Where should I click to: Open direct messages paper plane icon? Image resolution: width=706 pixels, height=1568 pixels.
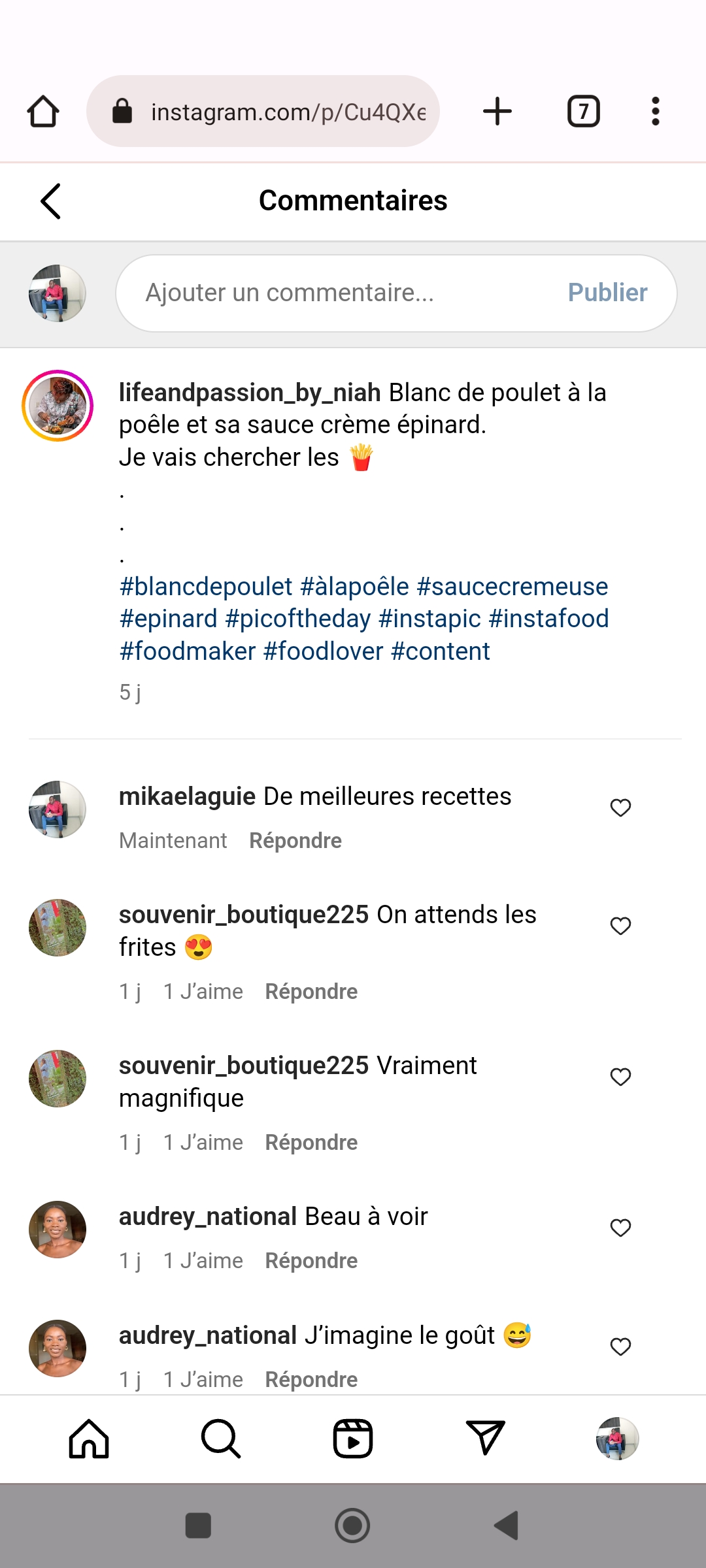485,1439
